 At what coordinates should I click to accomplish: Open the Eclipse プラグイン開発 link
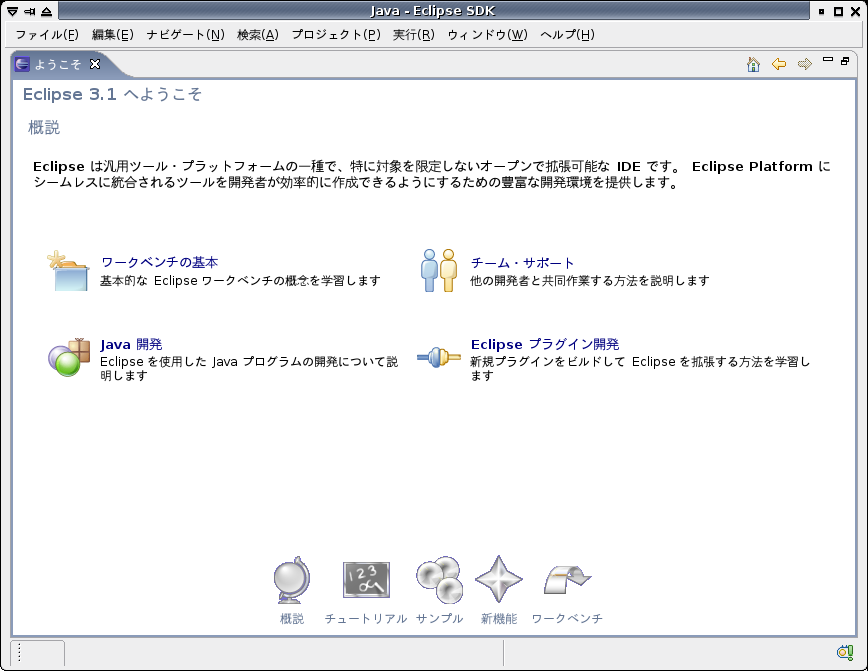545,344
